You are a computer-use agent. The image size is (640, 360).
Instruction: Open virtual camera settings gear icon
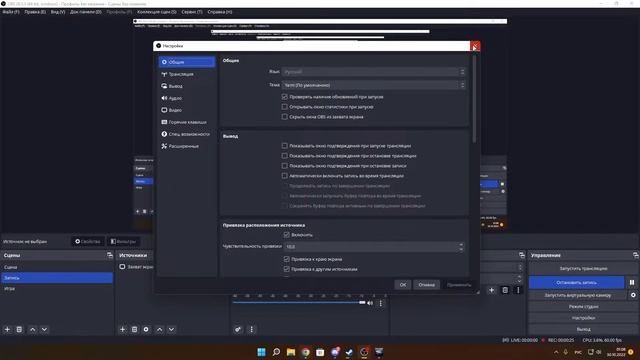click(633, 295)
